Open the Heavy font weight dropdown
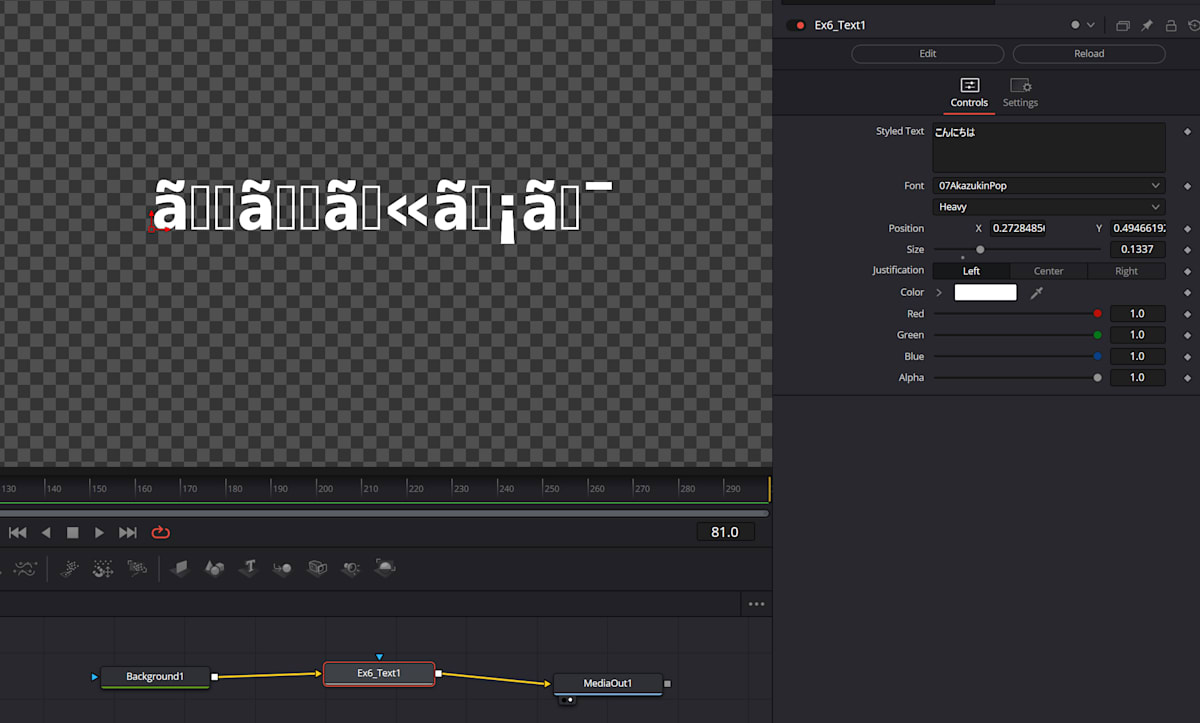Screen dimensions: 1200x723 click(1048, 206)
